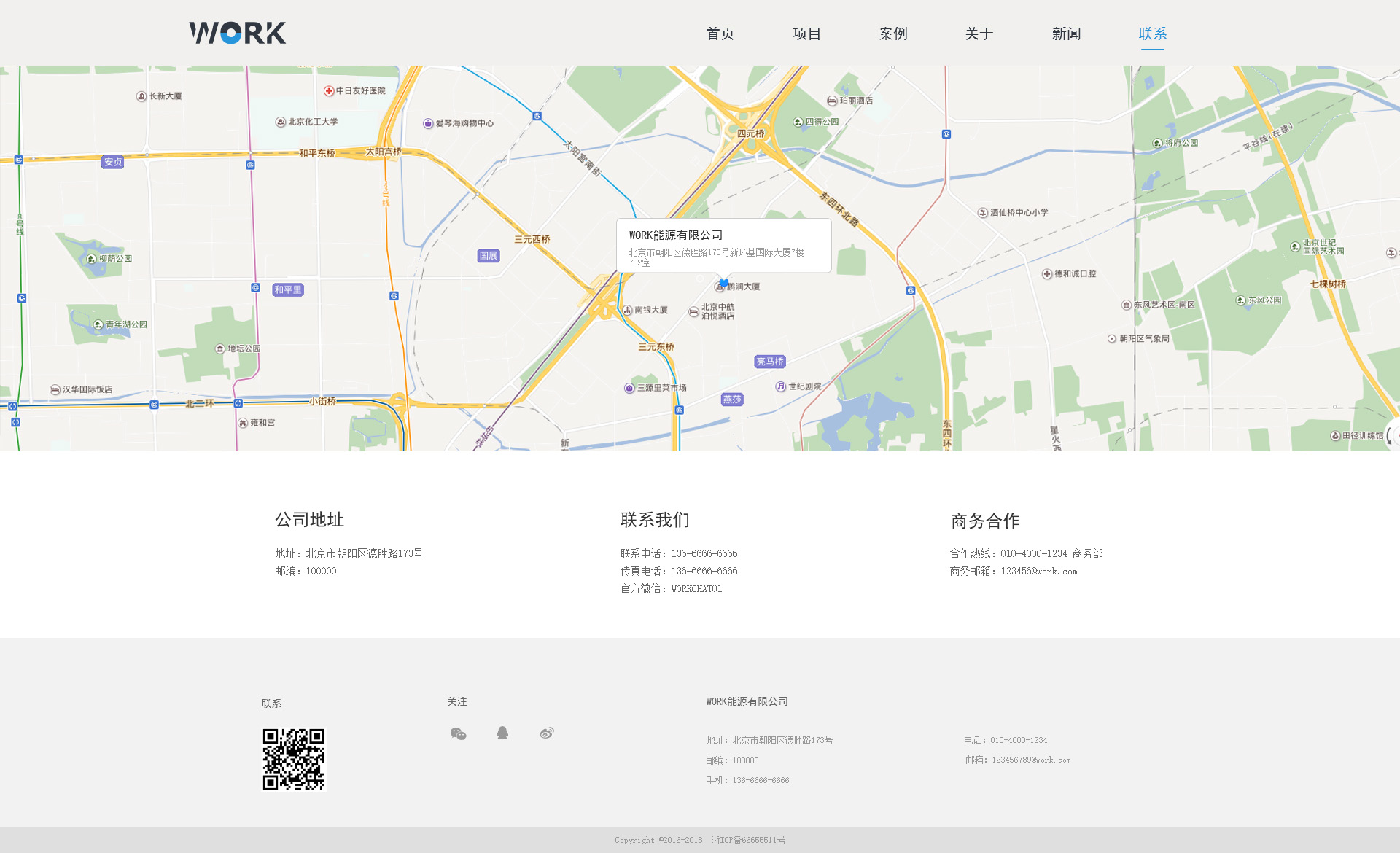1400x853 pixels.
Task: Click the 四得公园 park icon
Action: 798,122
